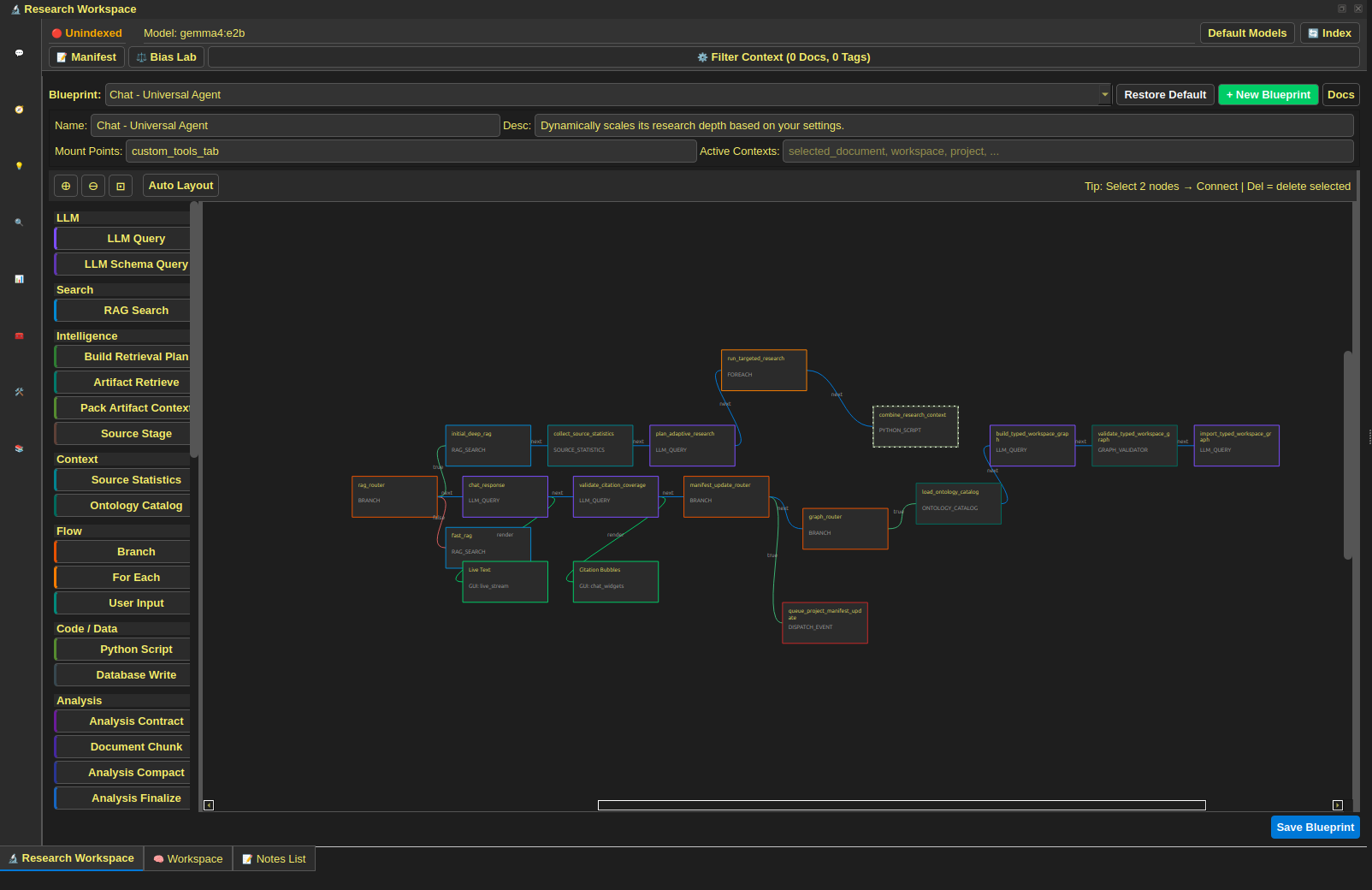
Task: Select the Citation Bubbles GUI node
Action: pos(616,582)
